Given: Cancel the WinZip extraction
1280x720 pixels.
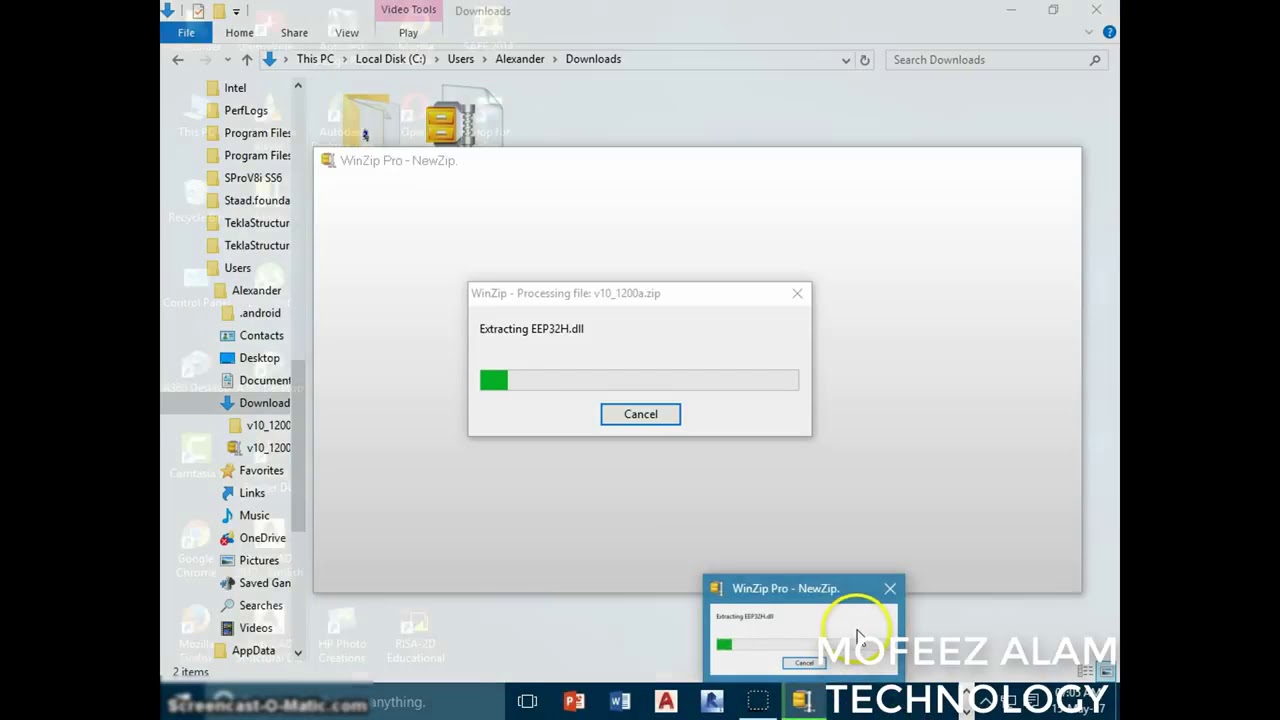Looking at the screenshot, I should (x=641, y=414).
